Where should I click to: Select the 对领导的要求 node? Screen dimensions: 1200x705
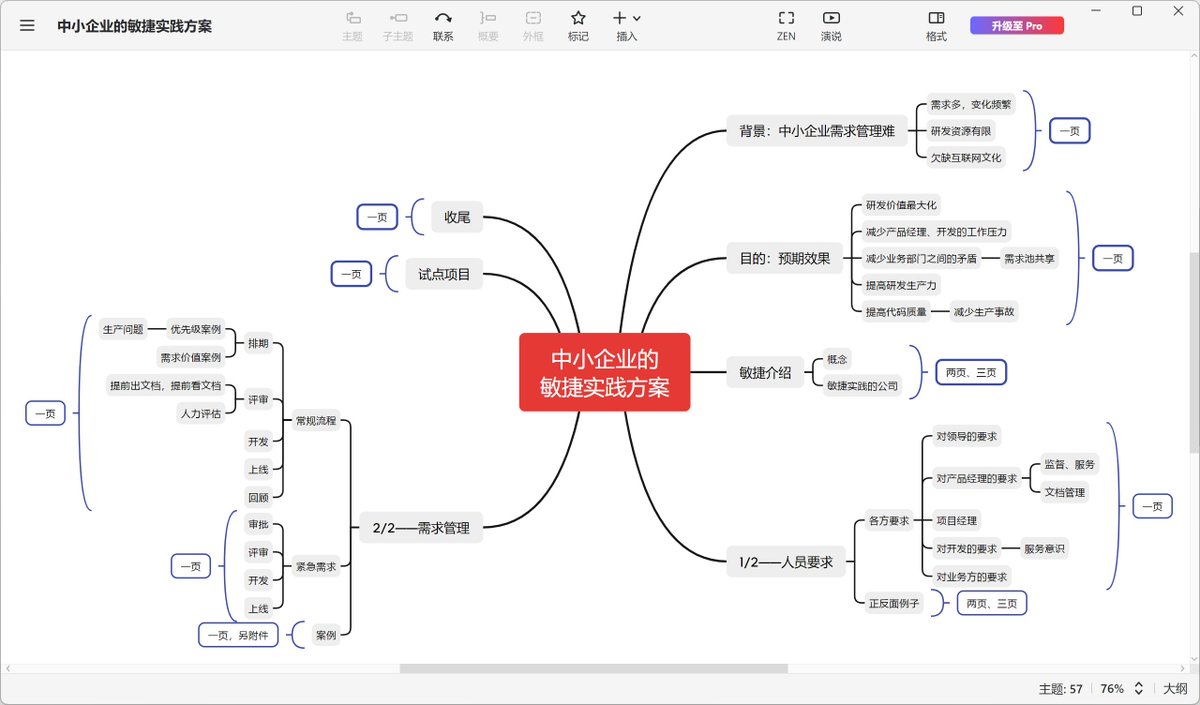coord(966,436)
